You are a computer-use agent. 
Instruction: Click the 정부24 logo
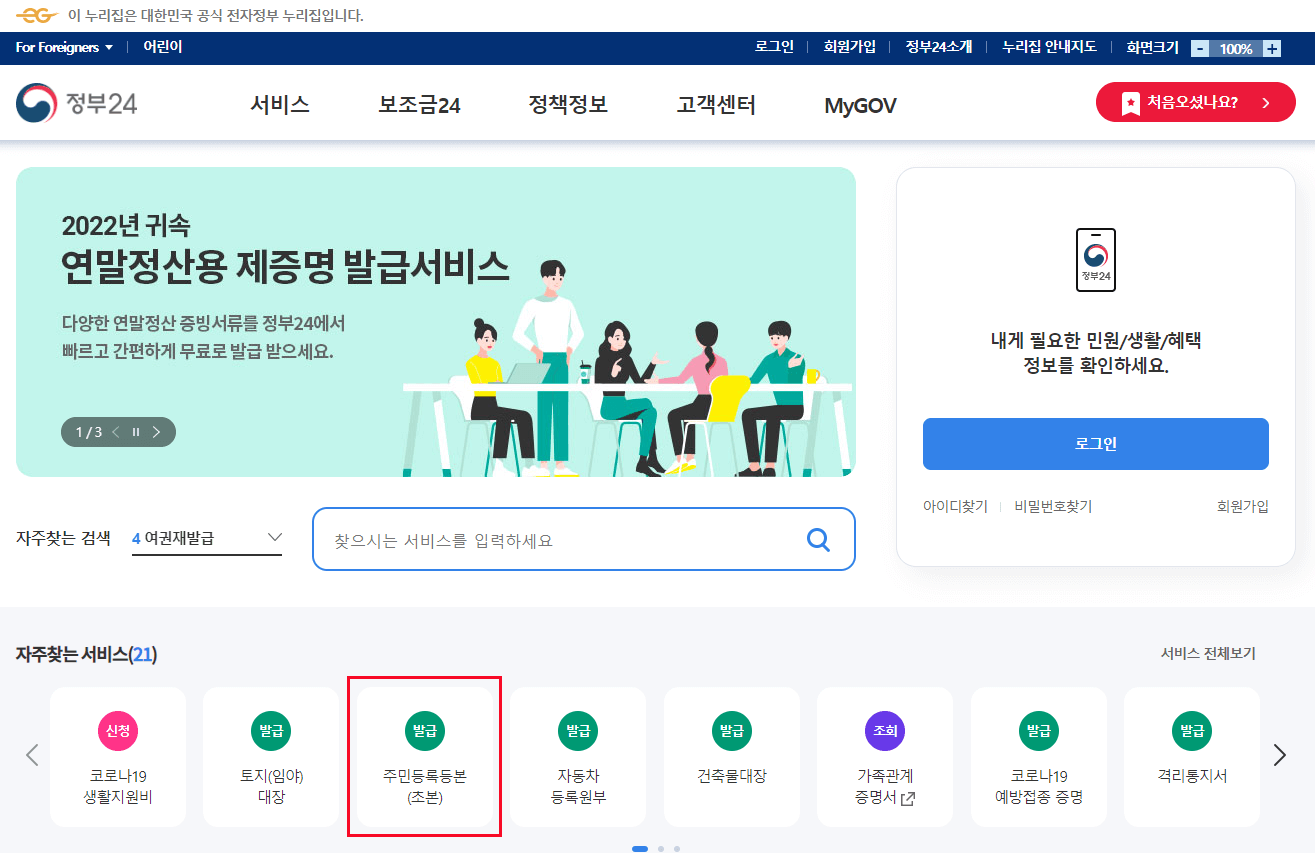76,104
